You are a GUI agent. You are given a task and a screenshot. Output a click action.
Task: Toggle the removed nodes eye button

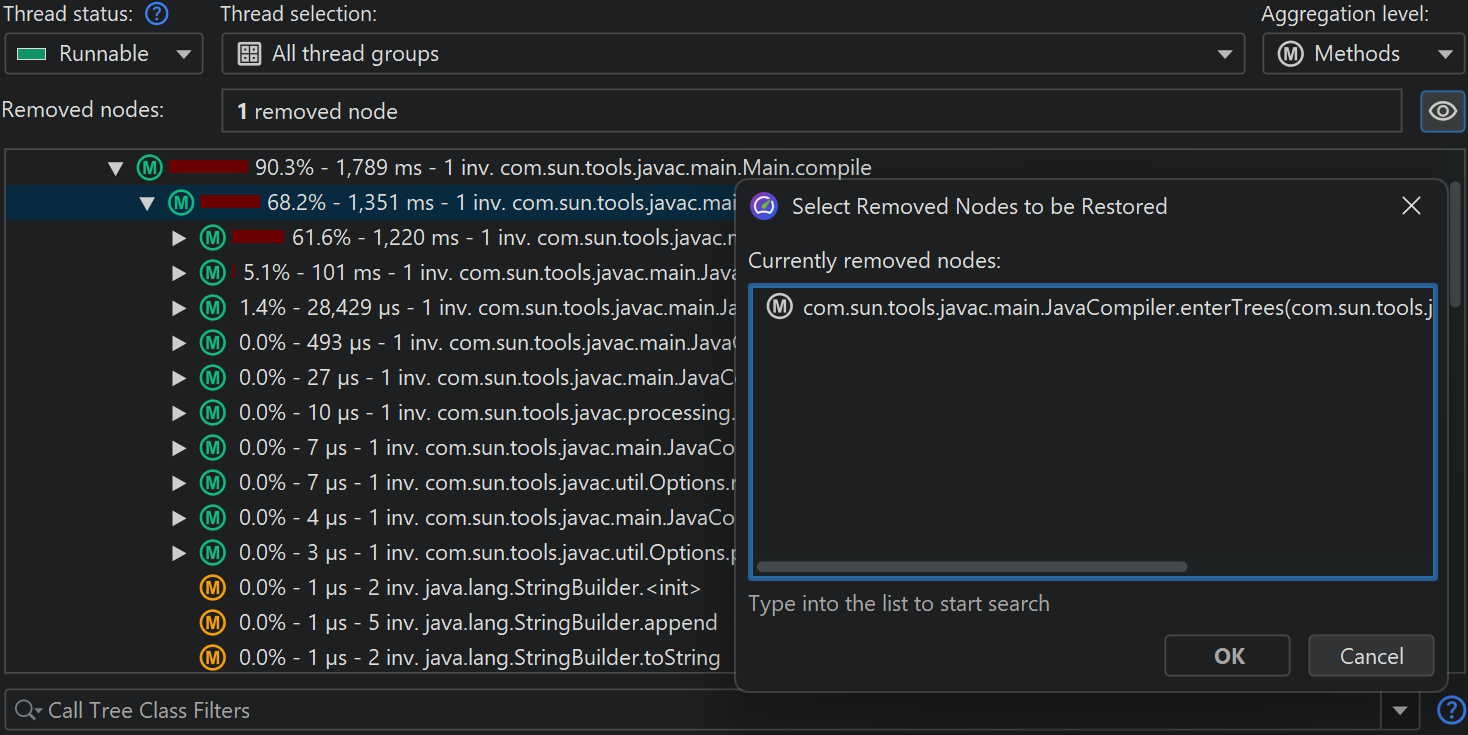click(x=1442, y=111)
